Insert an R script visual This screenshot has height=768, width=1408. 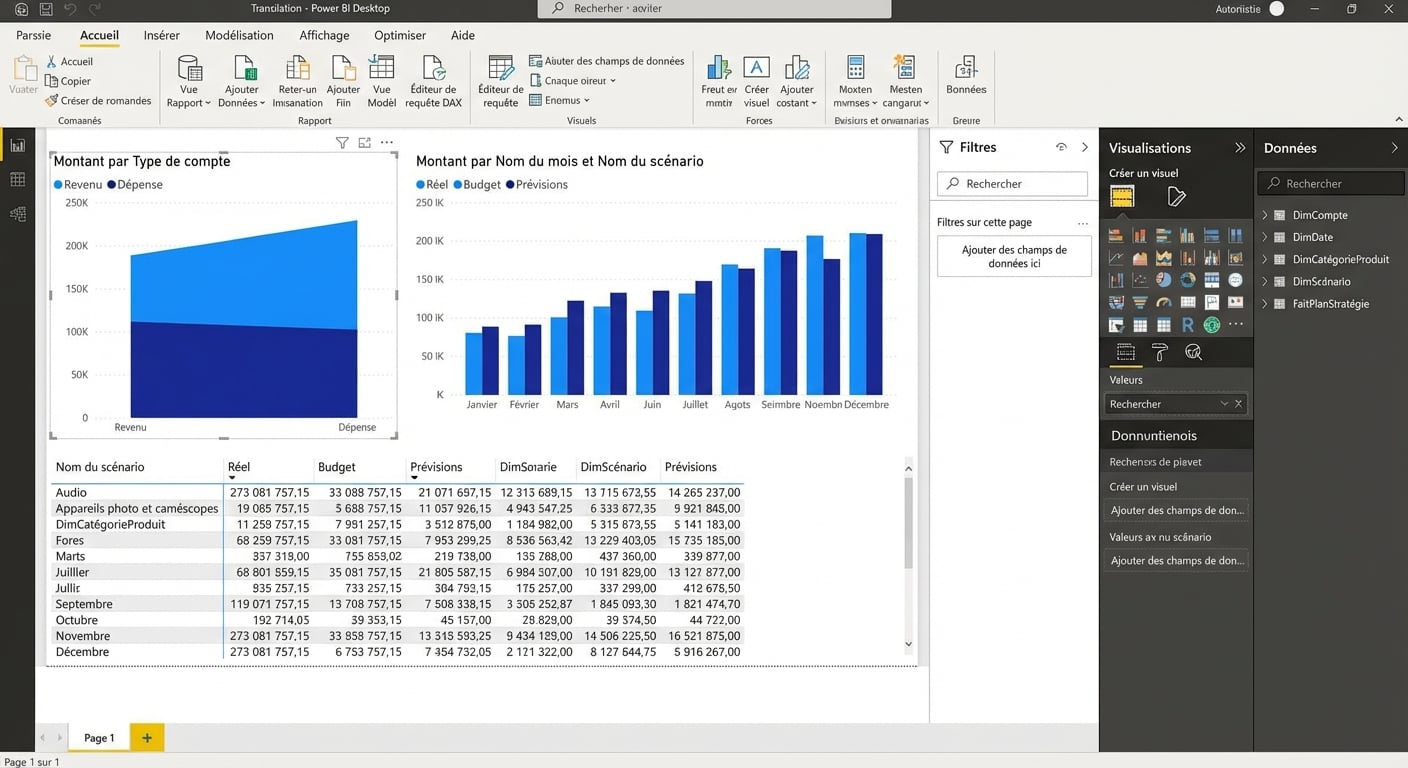(x=1188, y=324)
